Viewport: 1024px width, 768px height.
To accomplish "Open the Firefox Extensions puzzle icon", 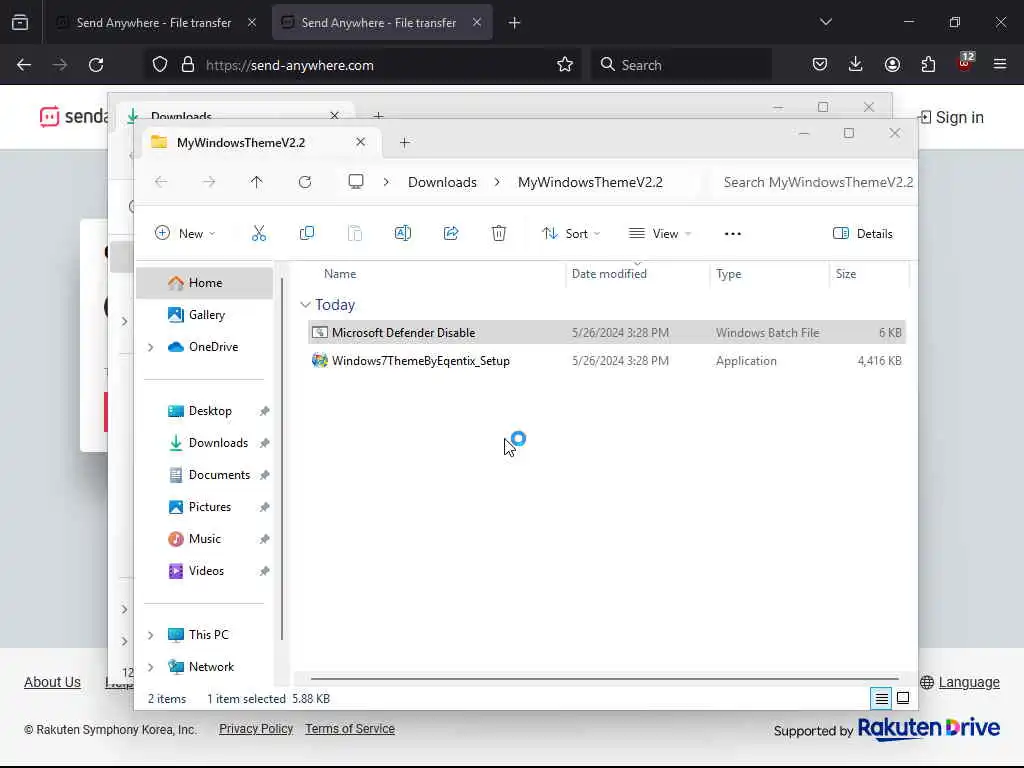I will pyautogui.click(x=928, y=64).
